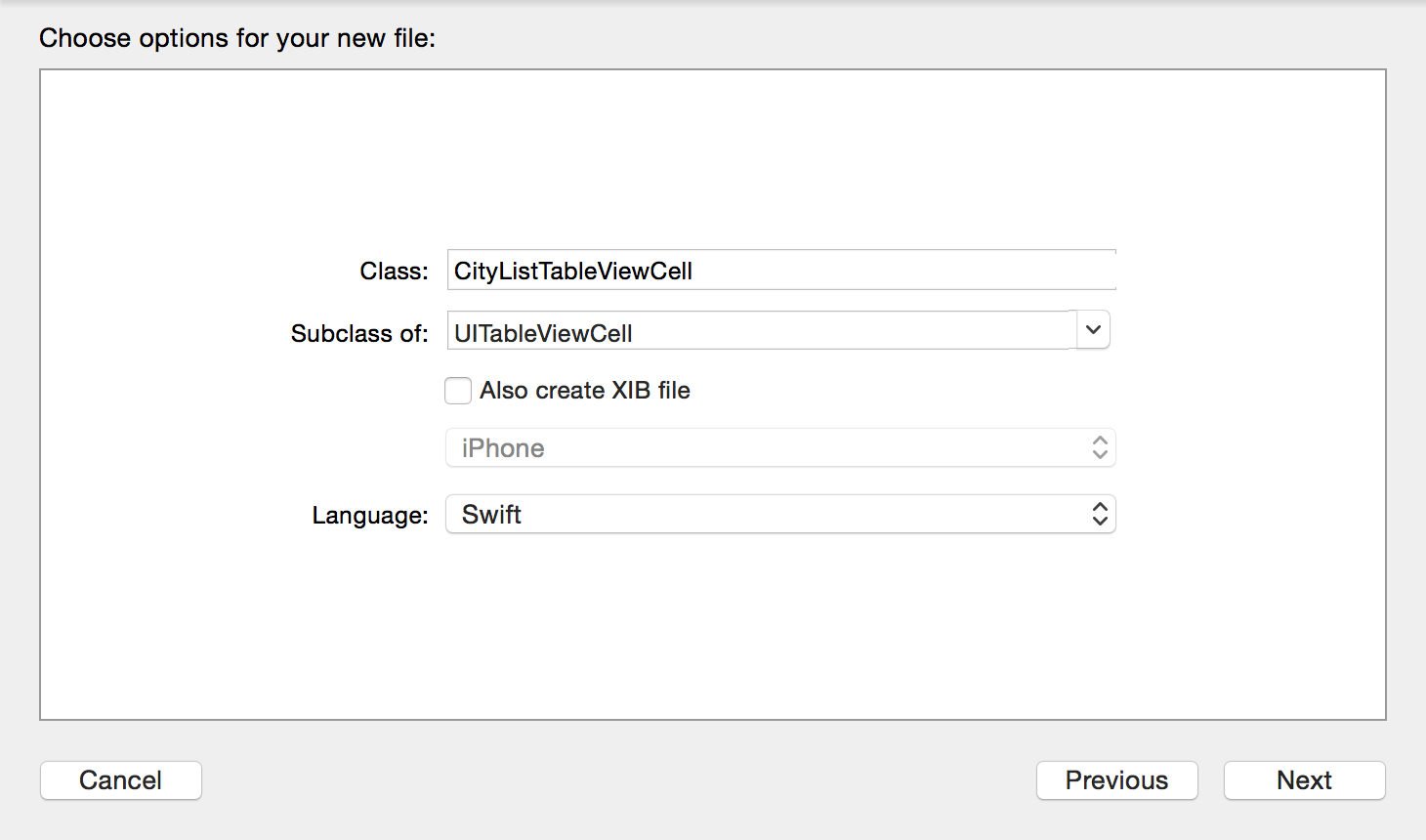Click the 'Subclass of:' label
Image resolution: width=1426 pixels, height=840 pixels.
359,334
